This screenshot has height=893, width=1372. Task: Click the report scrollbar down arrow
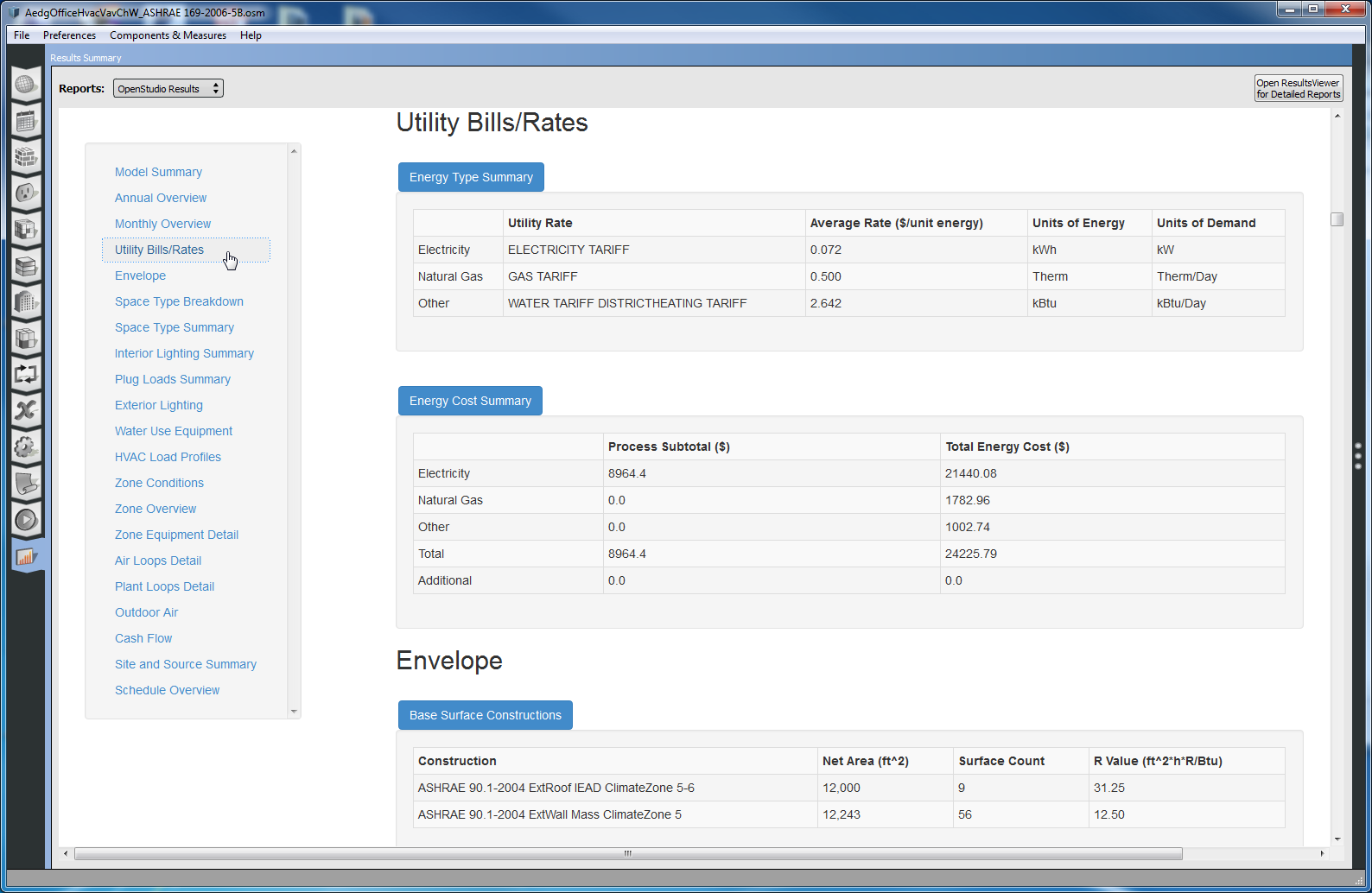point(1337,839)
